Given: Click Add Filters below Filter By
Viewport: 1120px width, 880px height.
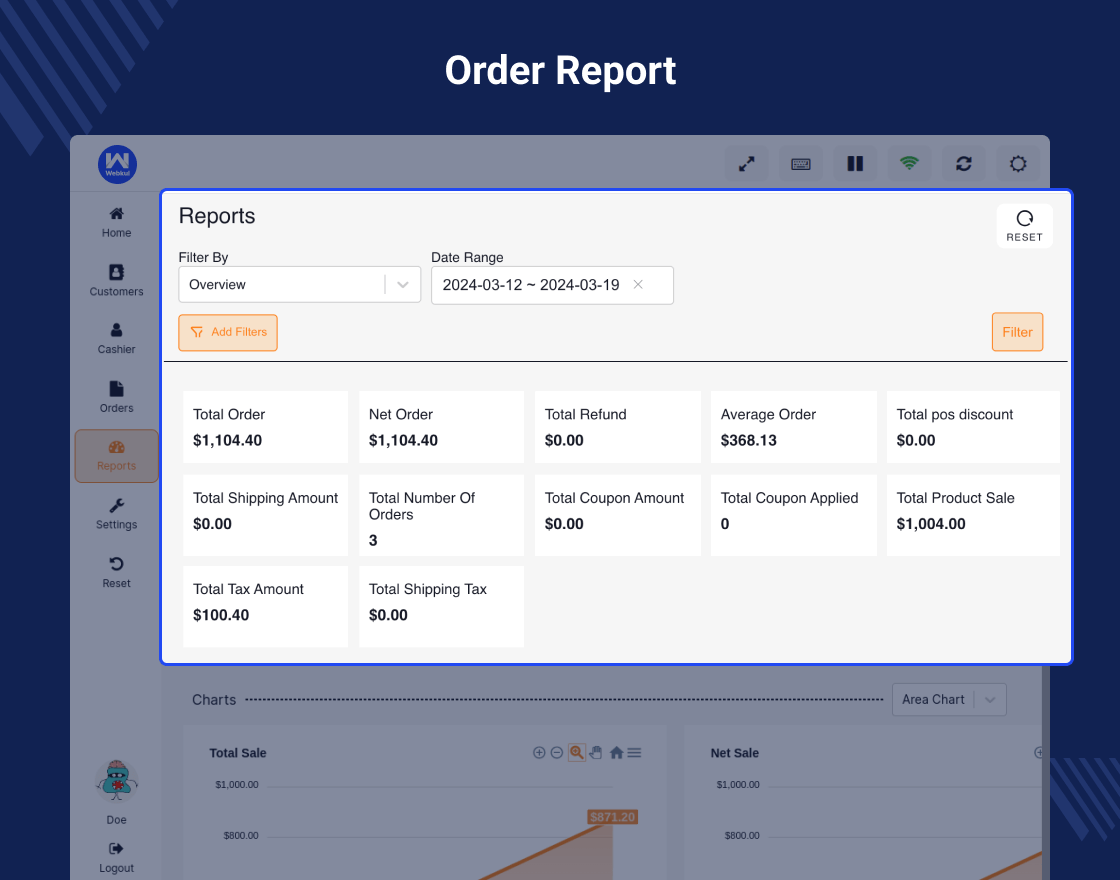Looking at the screenshot, I should (x=228, y=331).
